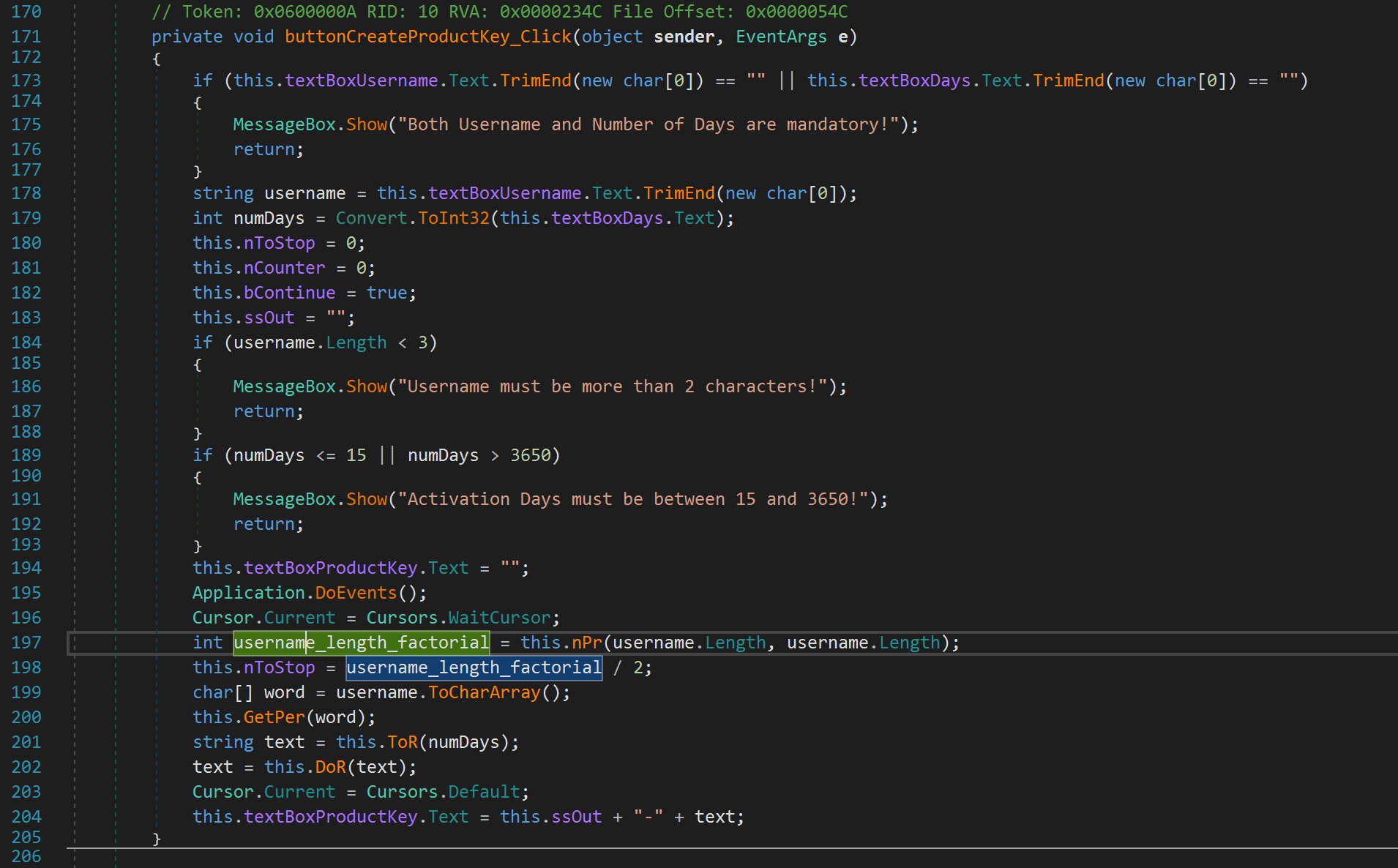Screen dimensions: 1398x868
Task: Click the value 3650 in numDays condition
Action: 531,455
